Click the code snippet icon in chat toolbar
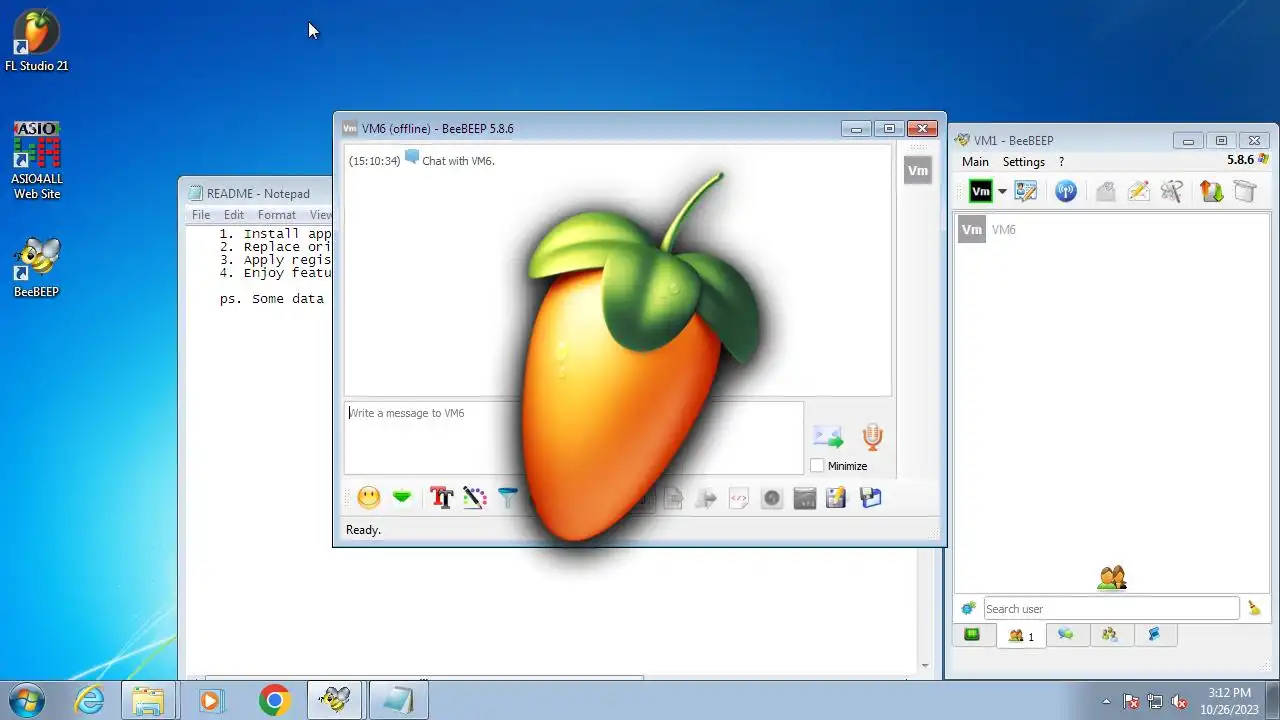Viewport: 1280px width, 720px height. tap(739, 498)
